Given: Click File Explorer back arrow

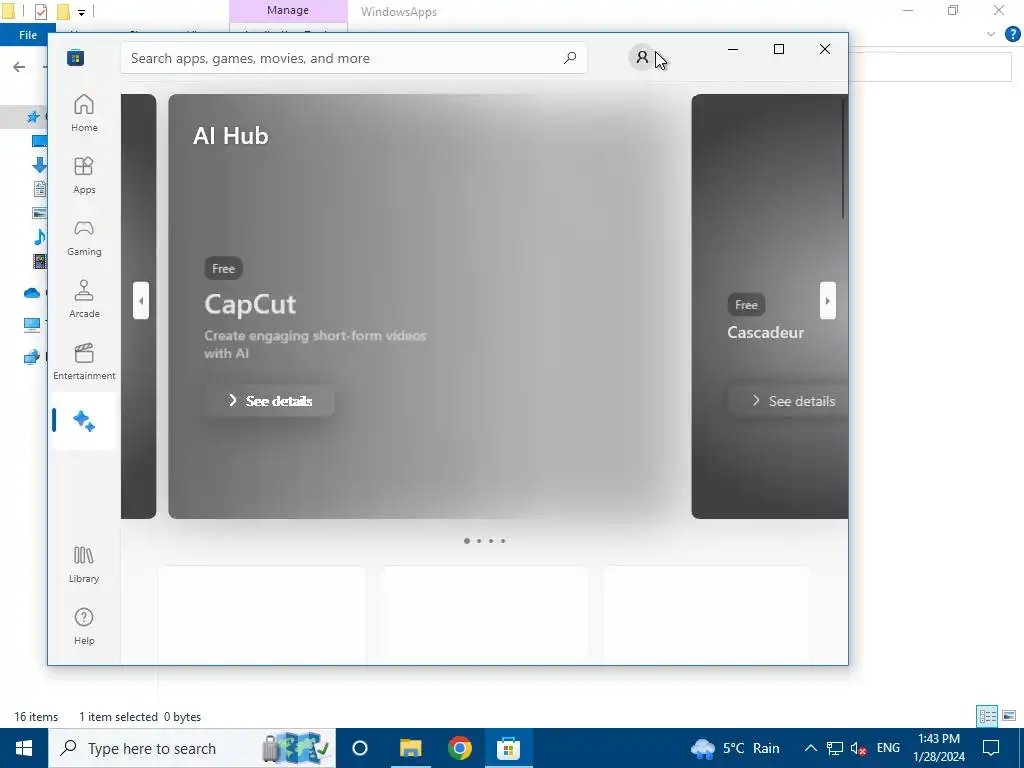Looking at the screenshot, I should click(x=19, y=67).
